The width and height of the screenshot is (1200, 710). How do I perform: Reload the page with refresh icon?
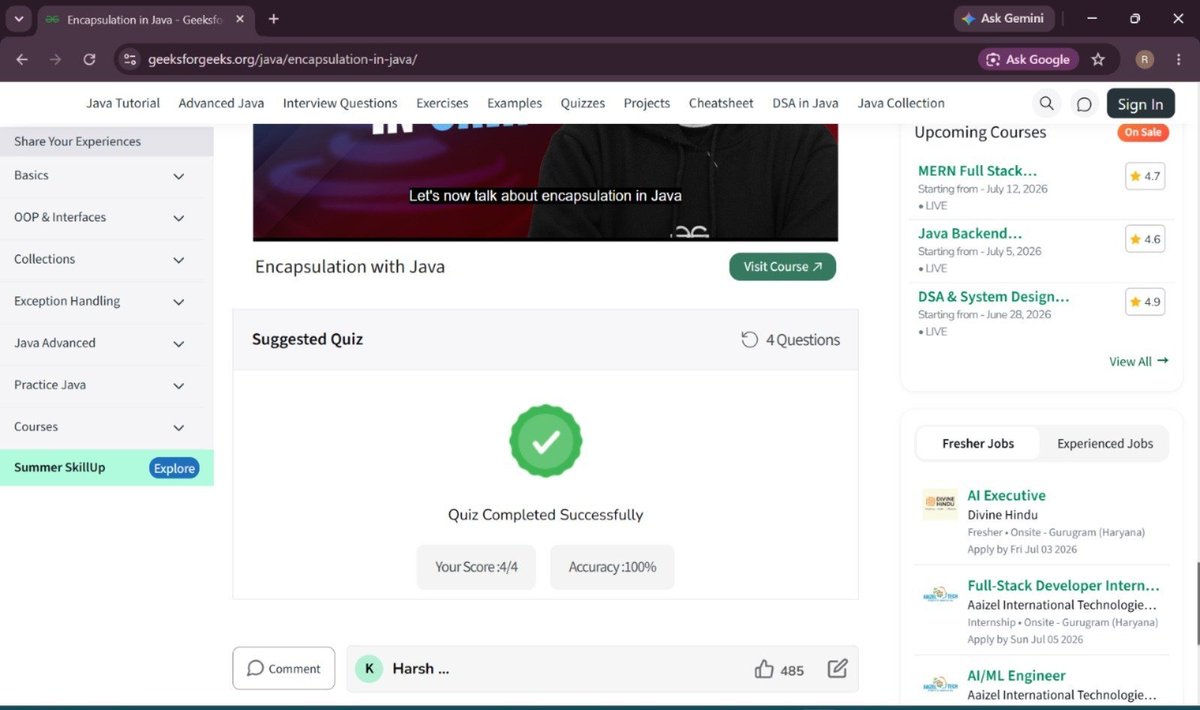tap(89, 59)
